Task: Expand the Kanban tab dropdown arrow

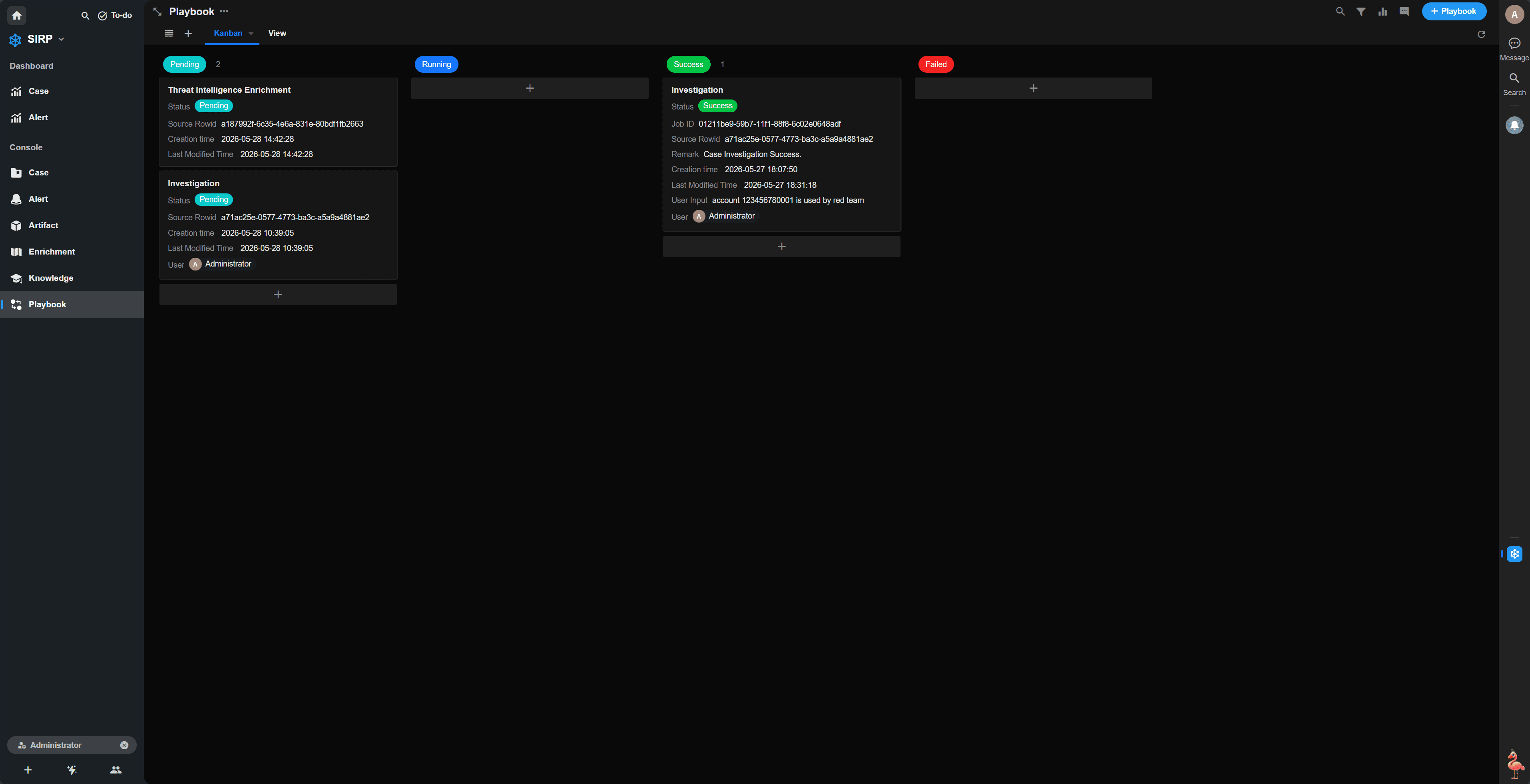Action: [251, 34]
